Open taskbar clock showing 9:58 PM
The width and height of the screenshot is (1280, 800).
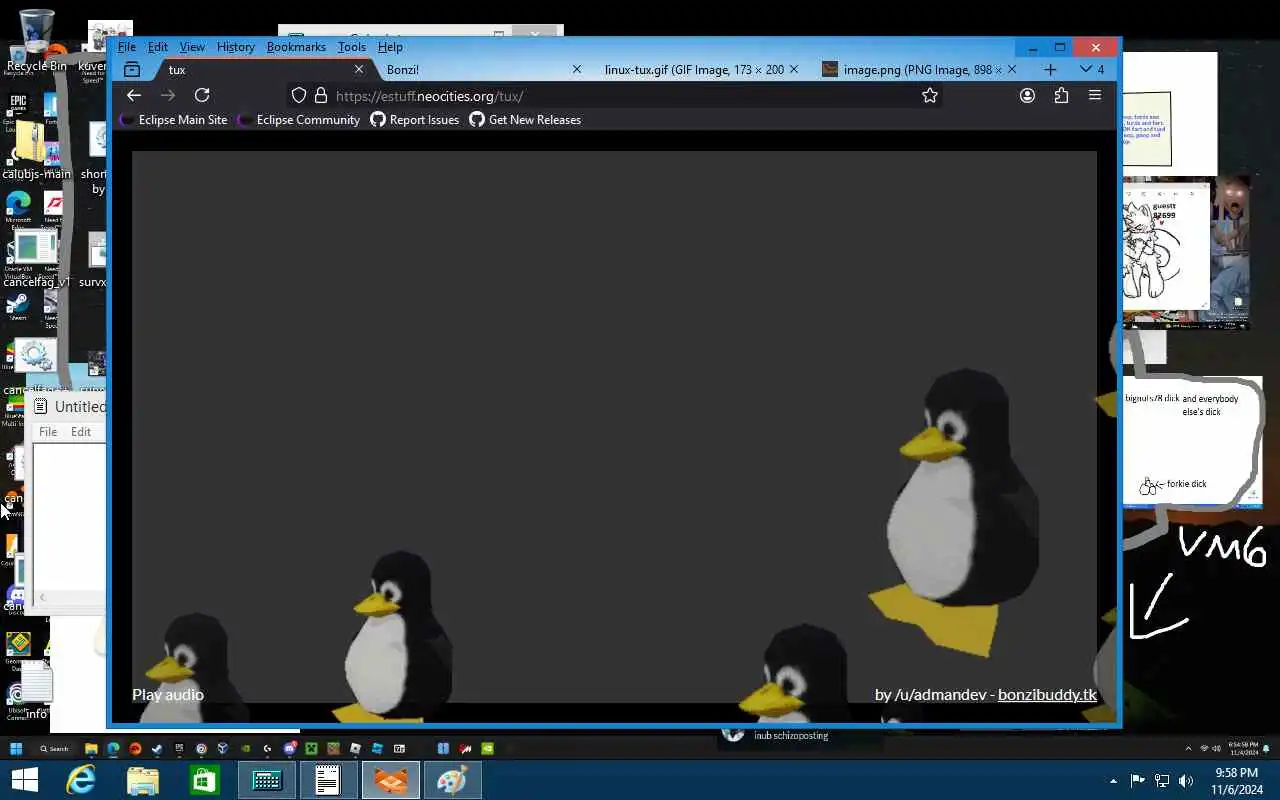1236,781
